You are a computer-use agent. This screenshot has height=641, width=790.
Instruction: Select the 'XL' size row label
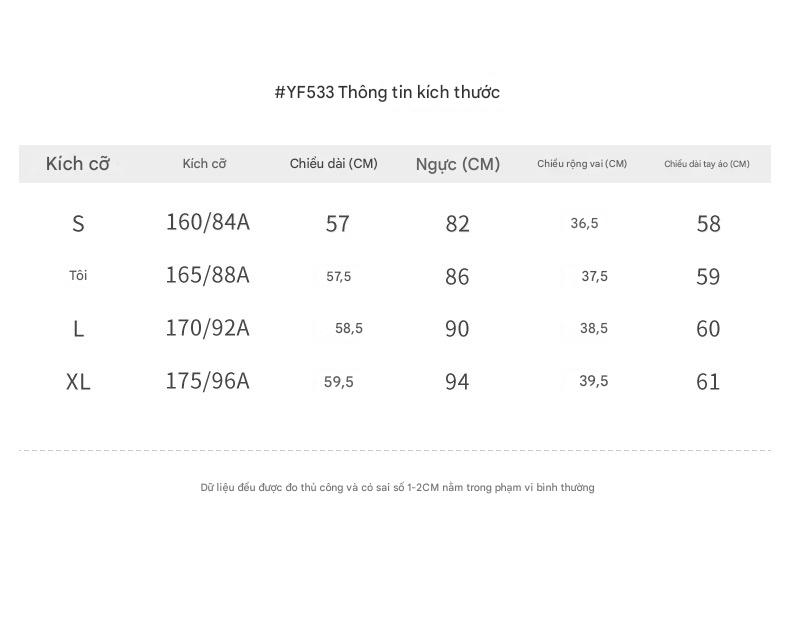pos(78,381)
